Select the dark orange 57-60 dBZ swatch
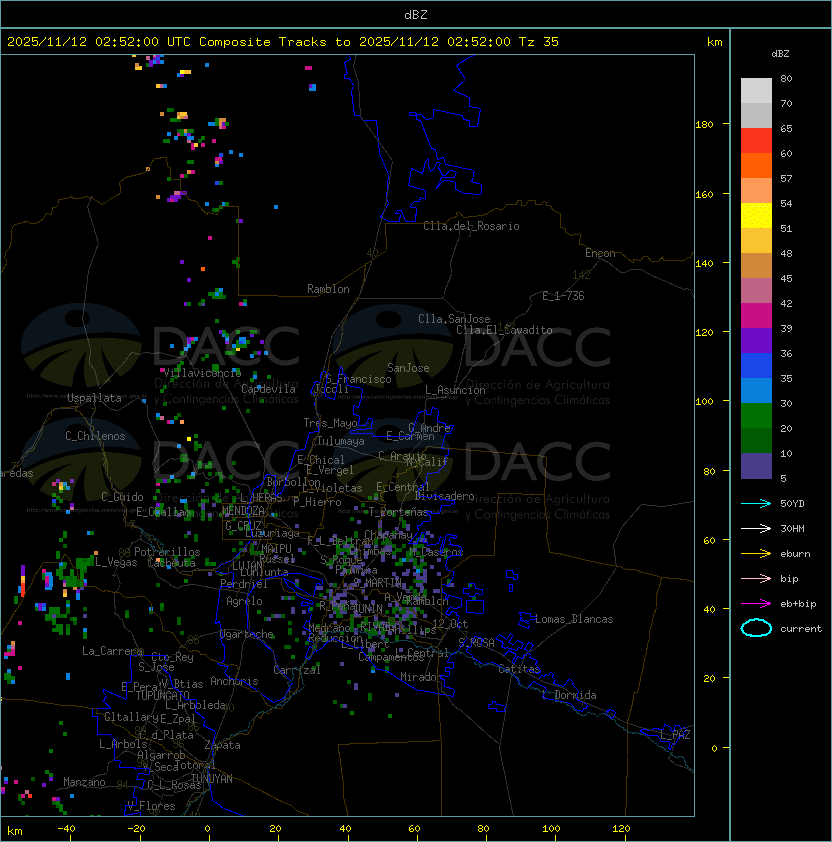832x842 pixels. coord(756,165)
